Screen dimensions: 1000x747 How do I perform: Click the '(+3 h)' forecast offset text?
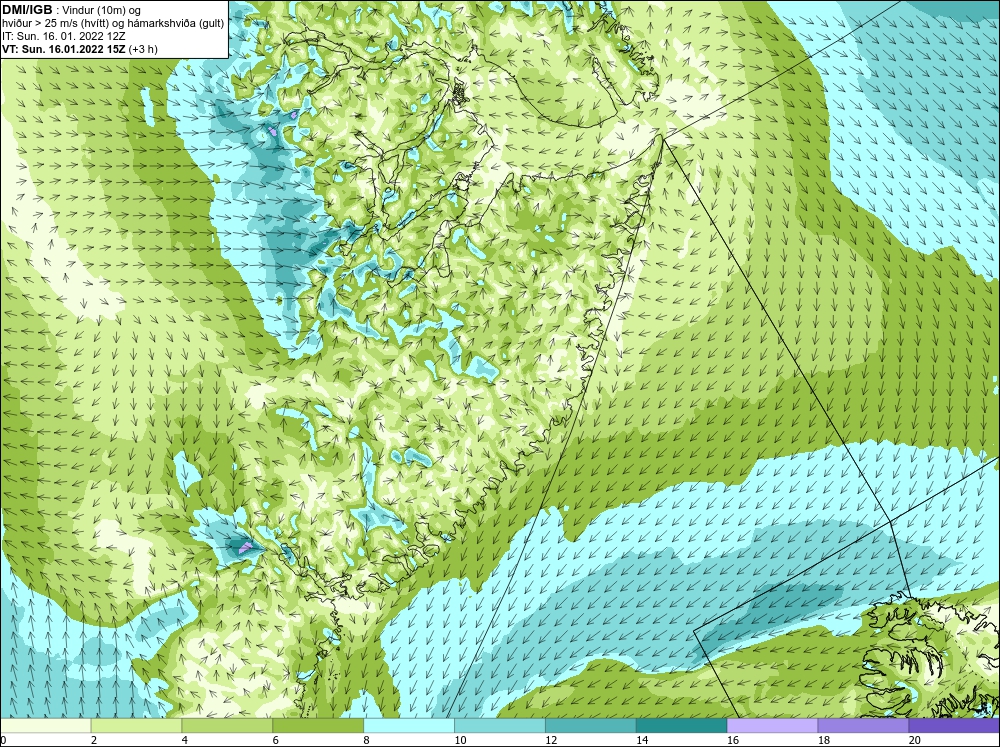click(x=143, y=48)
